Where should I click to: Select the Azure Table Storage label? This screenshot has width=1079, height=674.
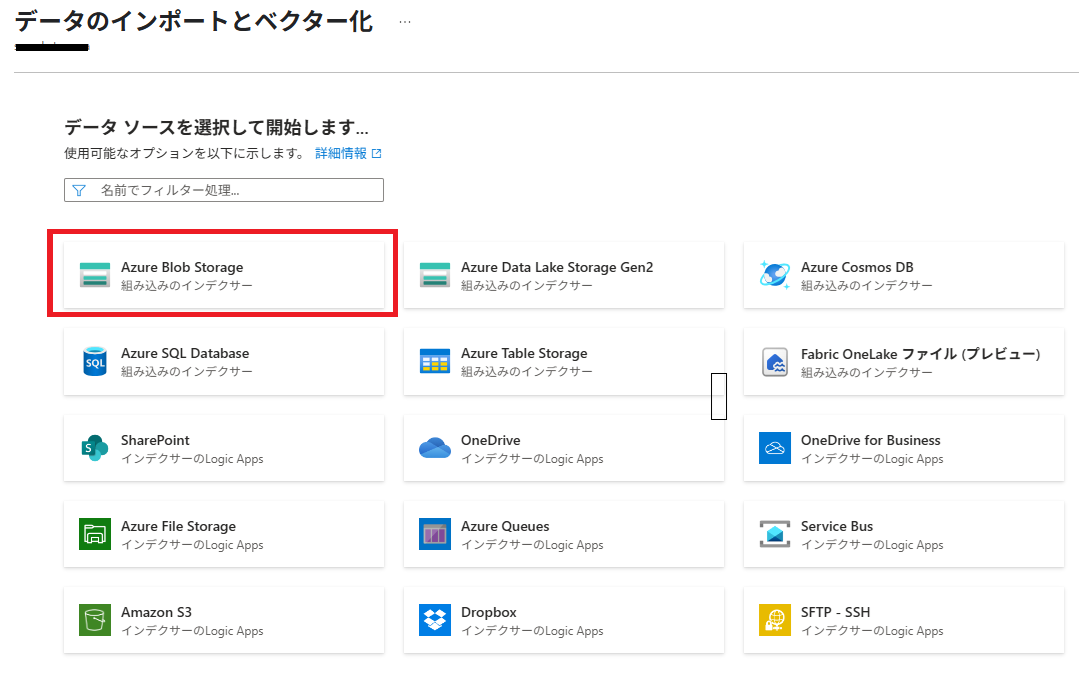(x=524, y=353)
